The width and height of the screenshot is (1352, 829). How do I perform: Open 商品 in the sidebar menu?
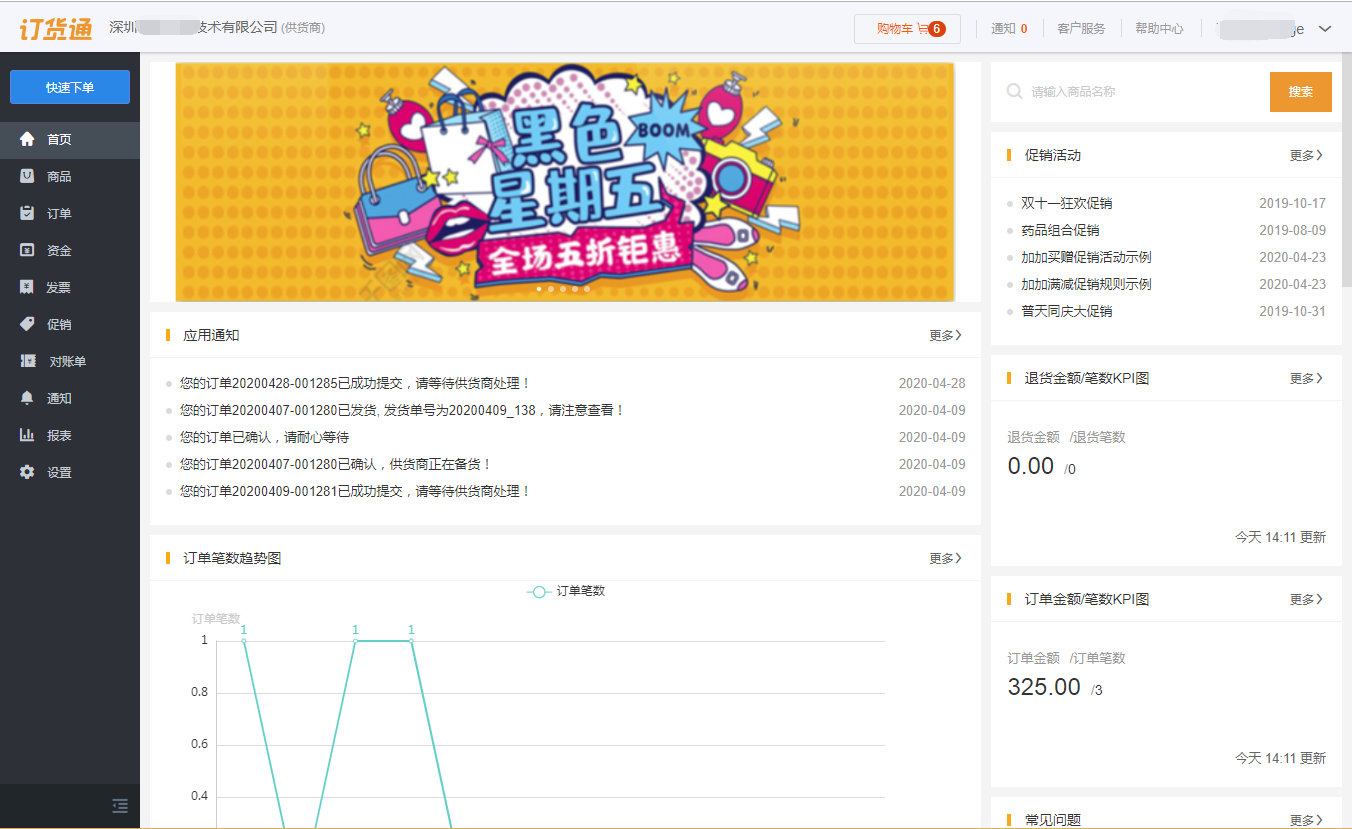[x=70, y=176]
